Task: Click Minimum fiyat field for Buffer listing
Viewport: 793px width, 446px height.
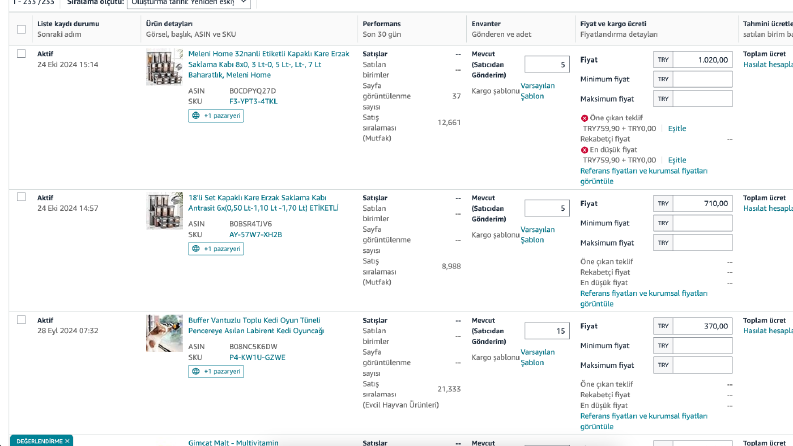Action: click(x=702, y=346)
